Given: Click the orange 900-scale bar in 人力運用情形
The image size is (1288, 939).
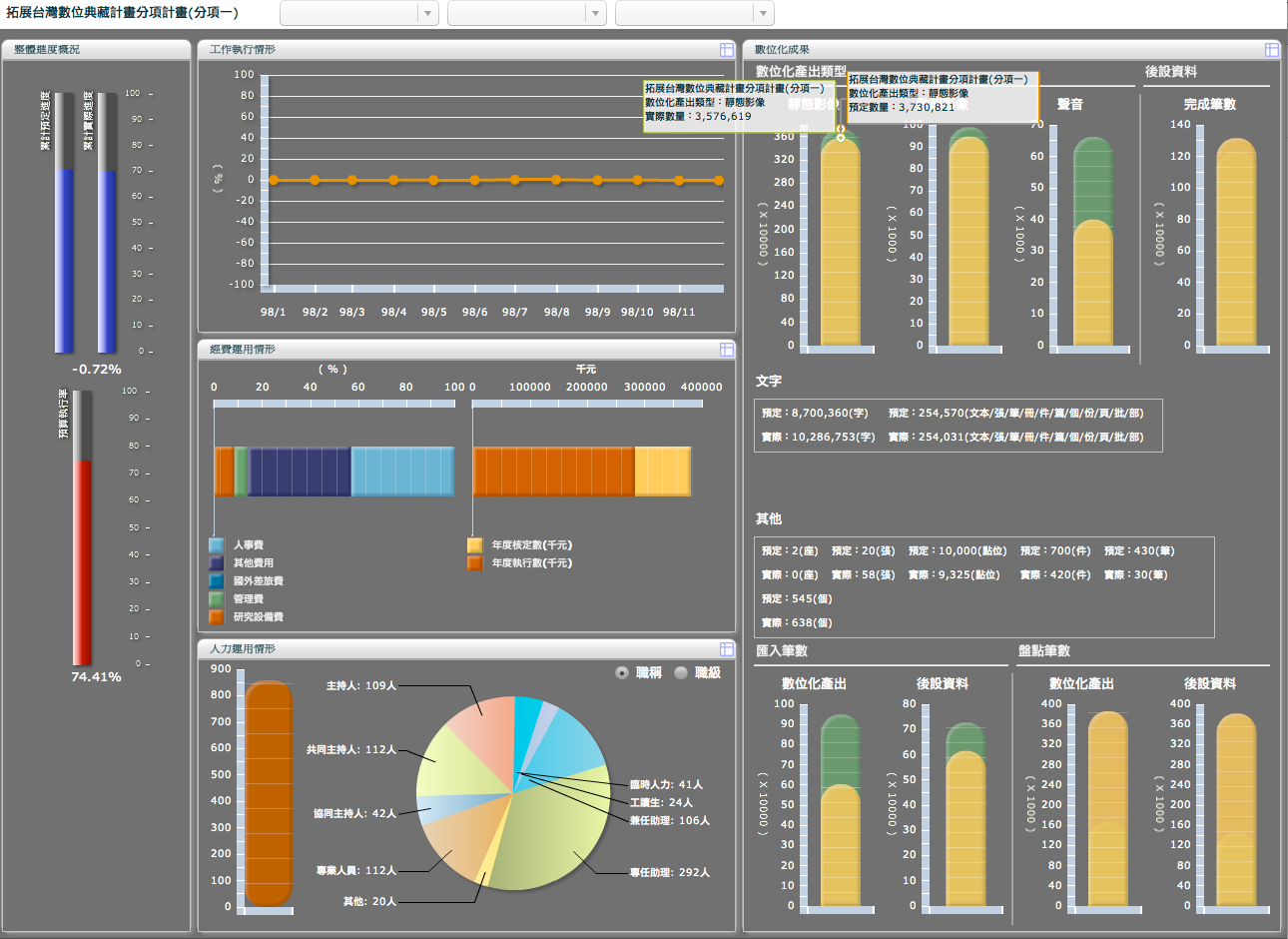Looking at the screenshot, I should 269,794.
